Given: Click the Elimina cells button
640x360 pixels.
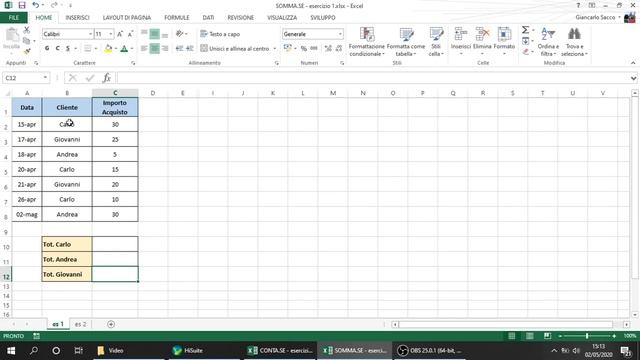Looking at the screenshot, I should coord(482,42).
